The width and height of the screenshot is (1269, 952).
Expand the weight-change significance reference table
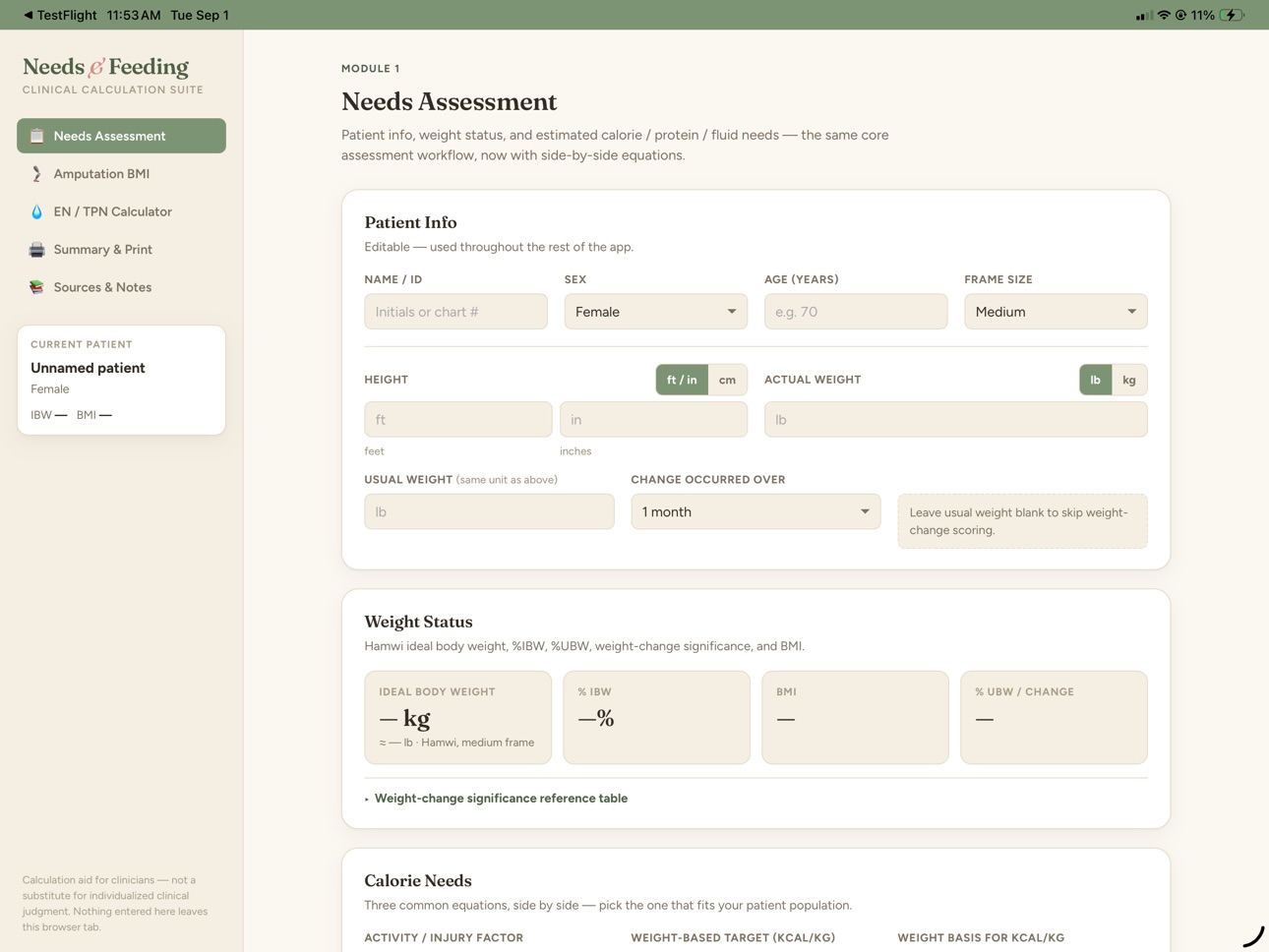496,799
